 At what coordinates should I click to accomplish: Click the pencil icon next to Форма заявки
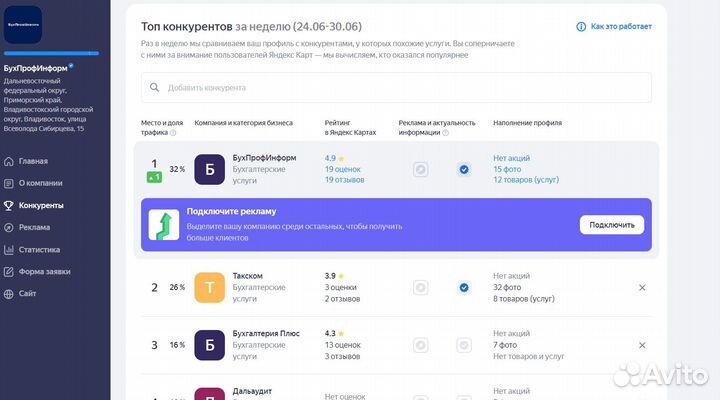[x=9, y=272]
